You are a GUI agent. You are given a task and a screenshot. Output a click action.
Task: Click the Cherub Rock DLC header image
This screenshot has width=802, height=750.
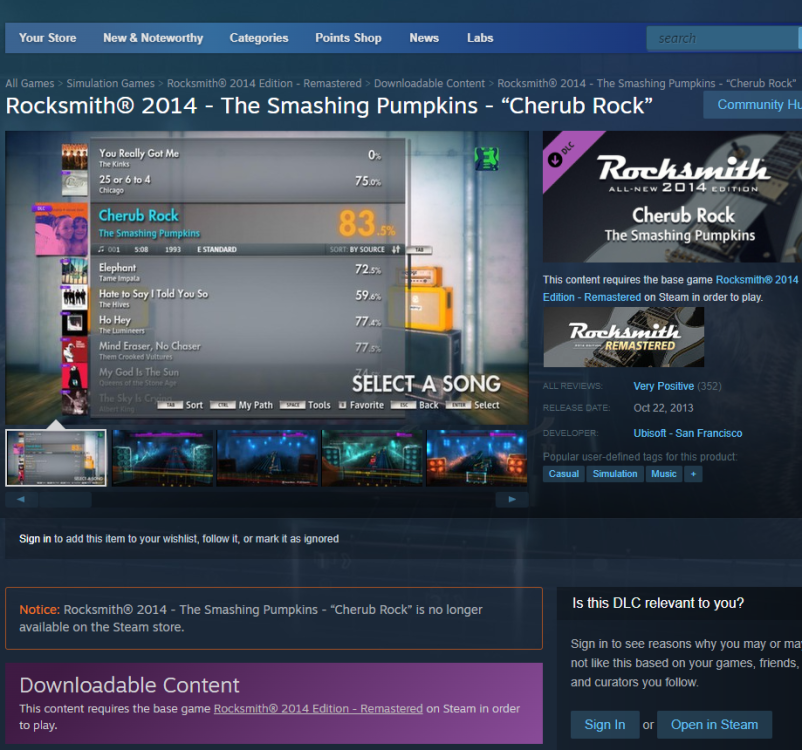[672, 197]
